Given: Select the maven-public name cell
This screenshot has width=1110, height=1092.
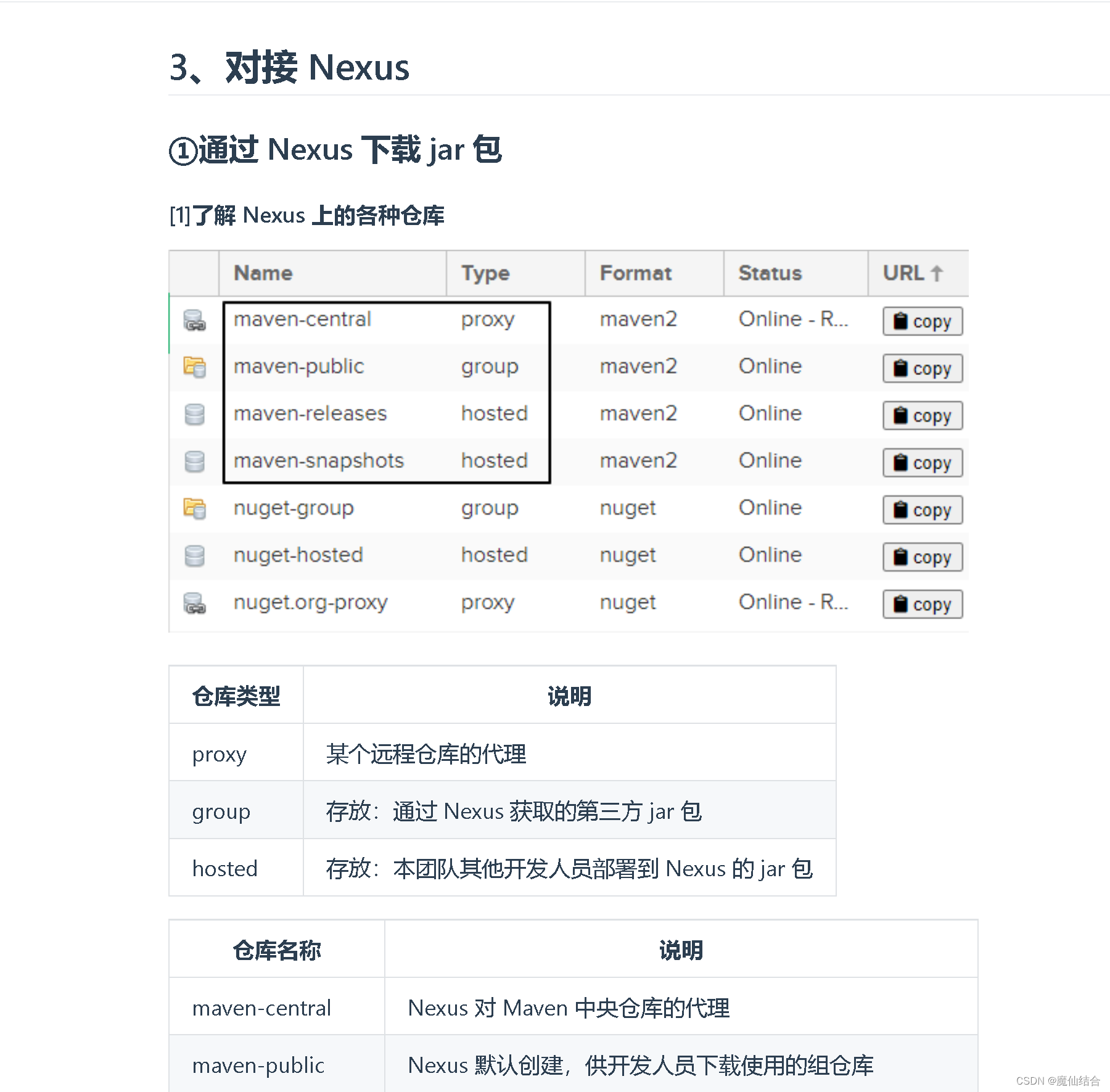Looking at the screenshot, I should click(298, 367).
